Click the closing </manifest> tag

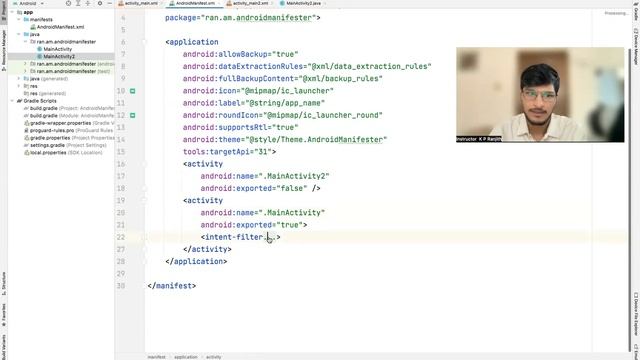point(172,286)
